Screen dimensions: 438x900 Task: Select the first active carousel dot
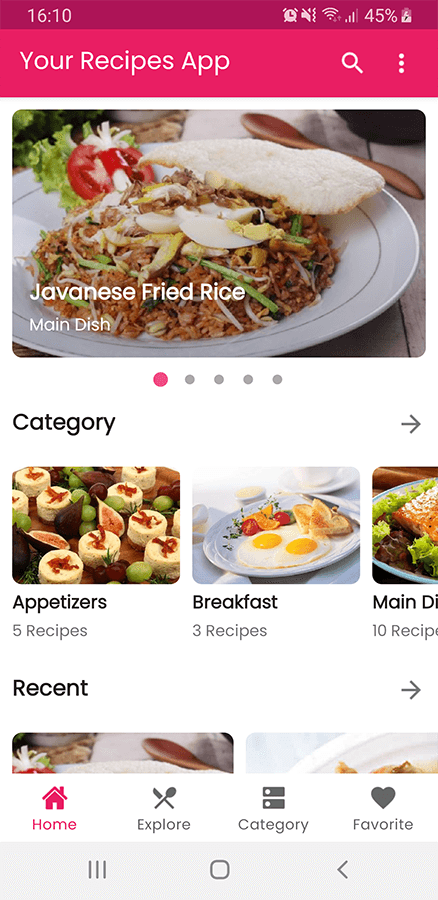click(x=161, y=379)
